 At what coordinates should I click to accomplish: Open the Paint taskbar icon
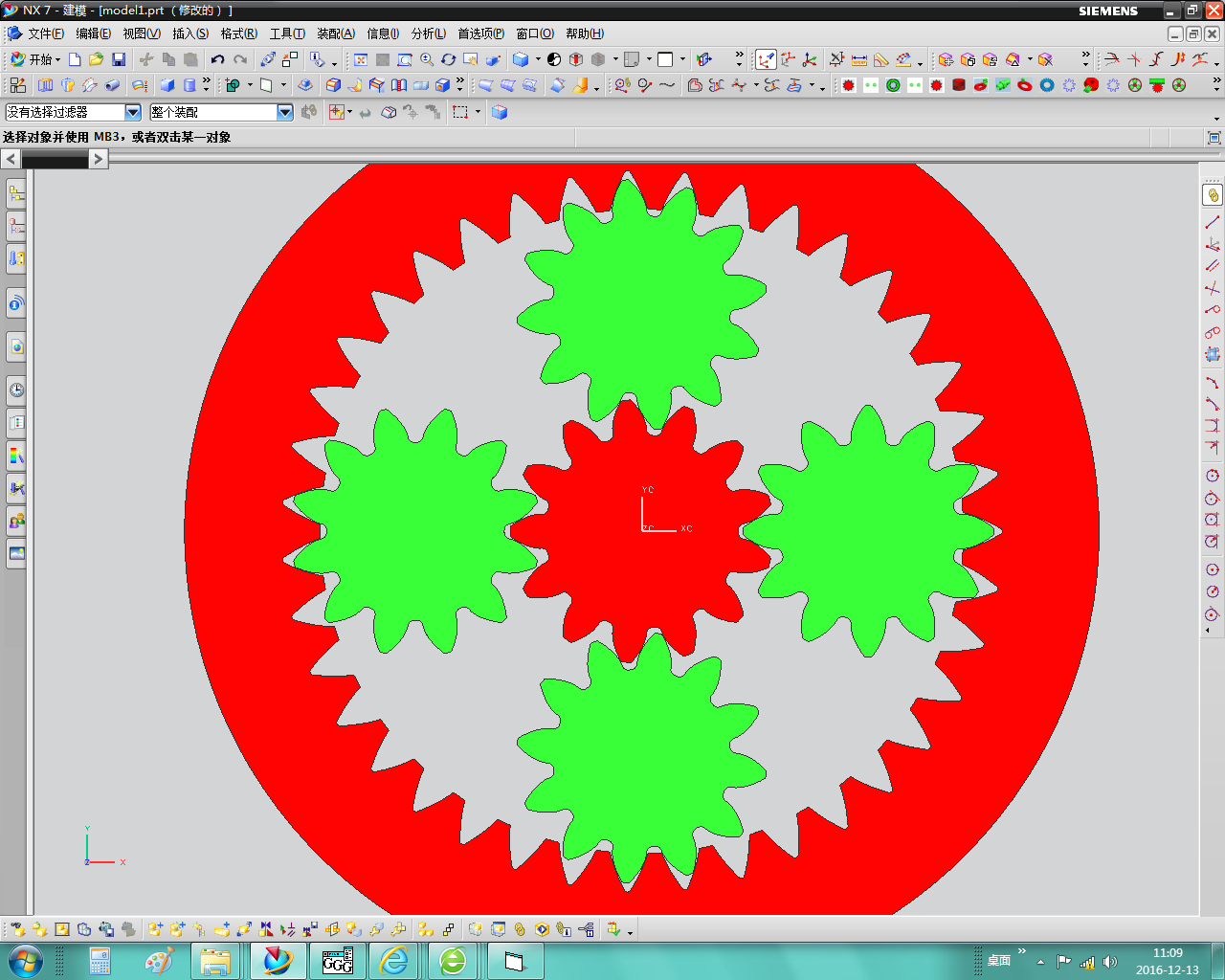tap(159, 961)
